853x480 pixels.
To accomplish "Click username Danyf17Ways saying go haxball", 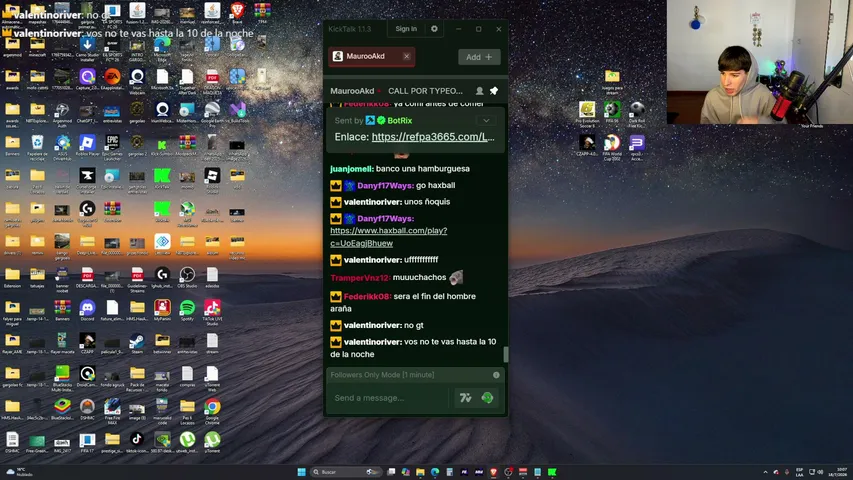I will pos(385,186).
